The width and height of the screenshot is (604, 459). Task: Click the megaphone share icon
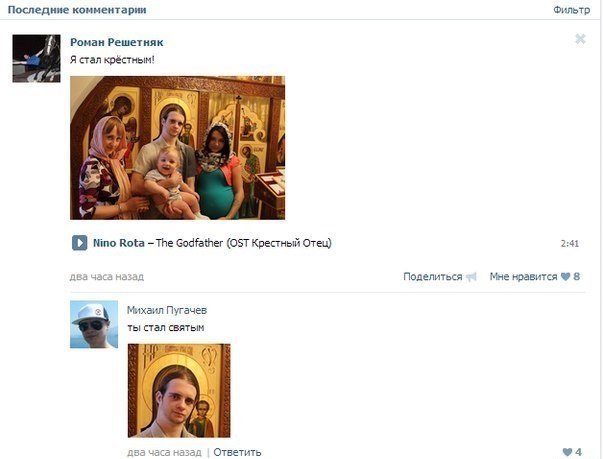[471, 277]
